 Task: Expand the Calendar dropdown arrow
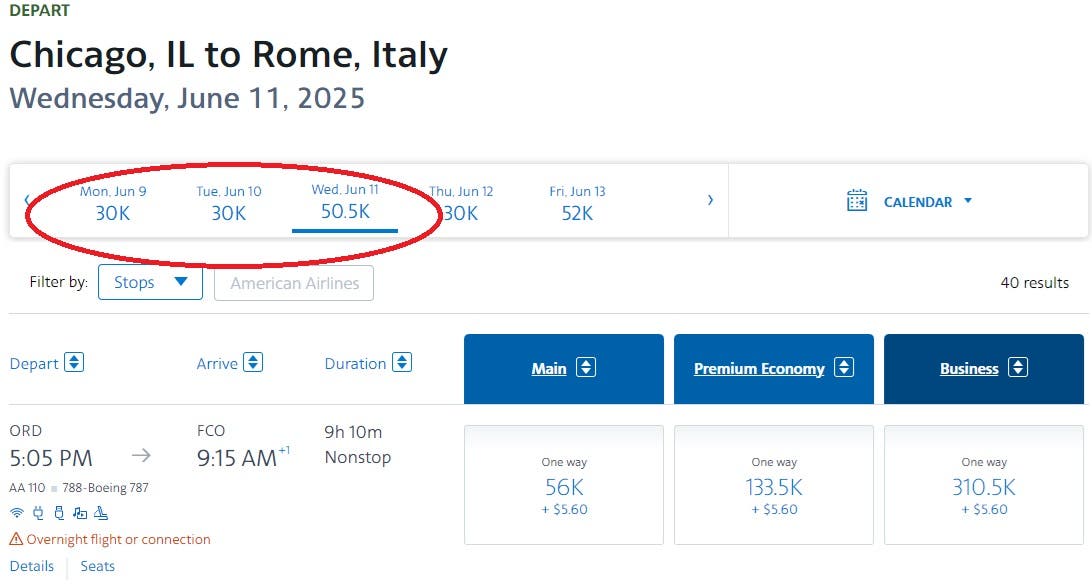pos(967,201)
